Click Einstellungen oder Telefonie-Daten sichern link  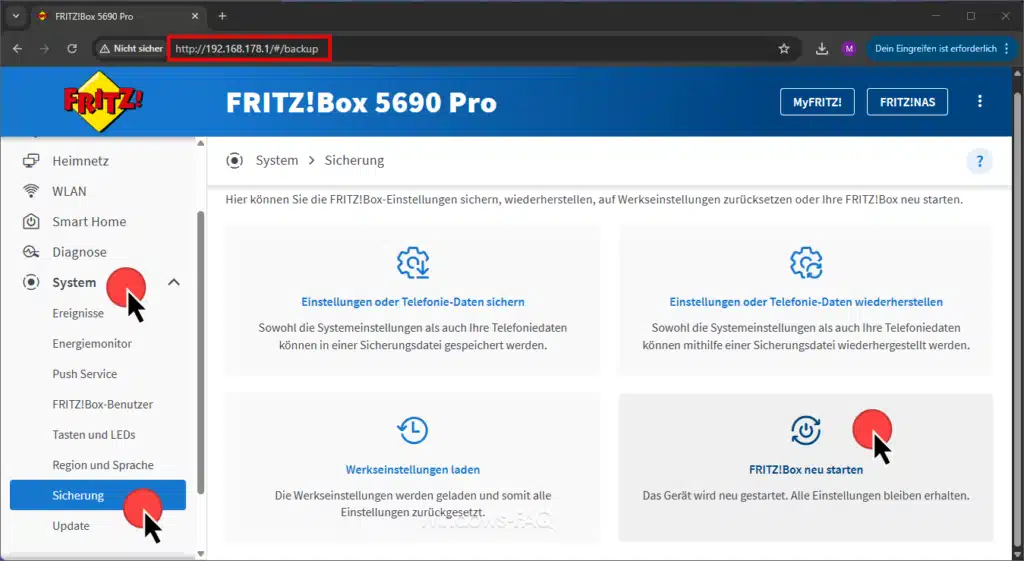point(413,302)
